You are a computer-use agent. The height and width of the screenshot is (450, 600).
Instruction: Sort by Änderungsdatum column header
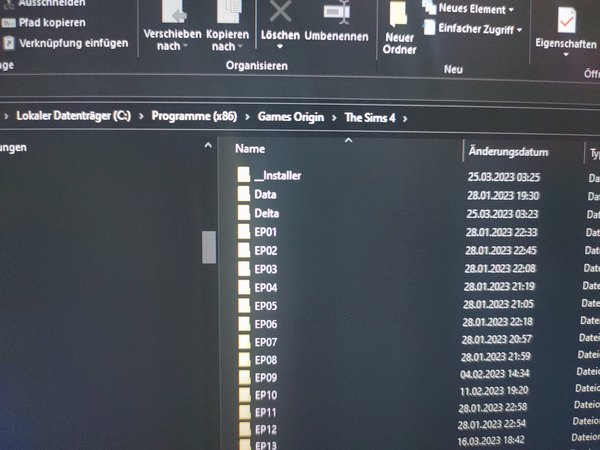[508, 152]
